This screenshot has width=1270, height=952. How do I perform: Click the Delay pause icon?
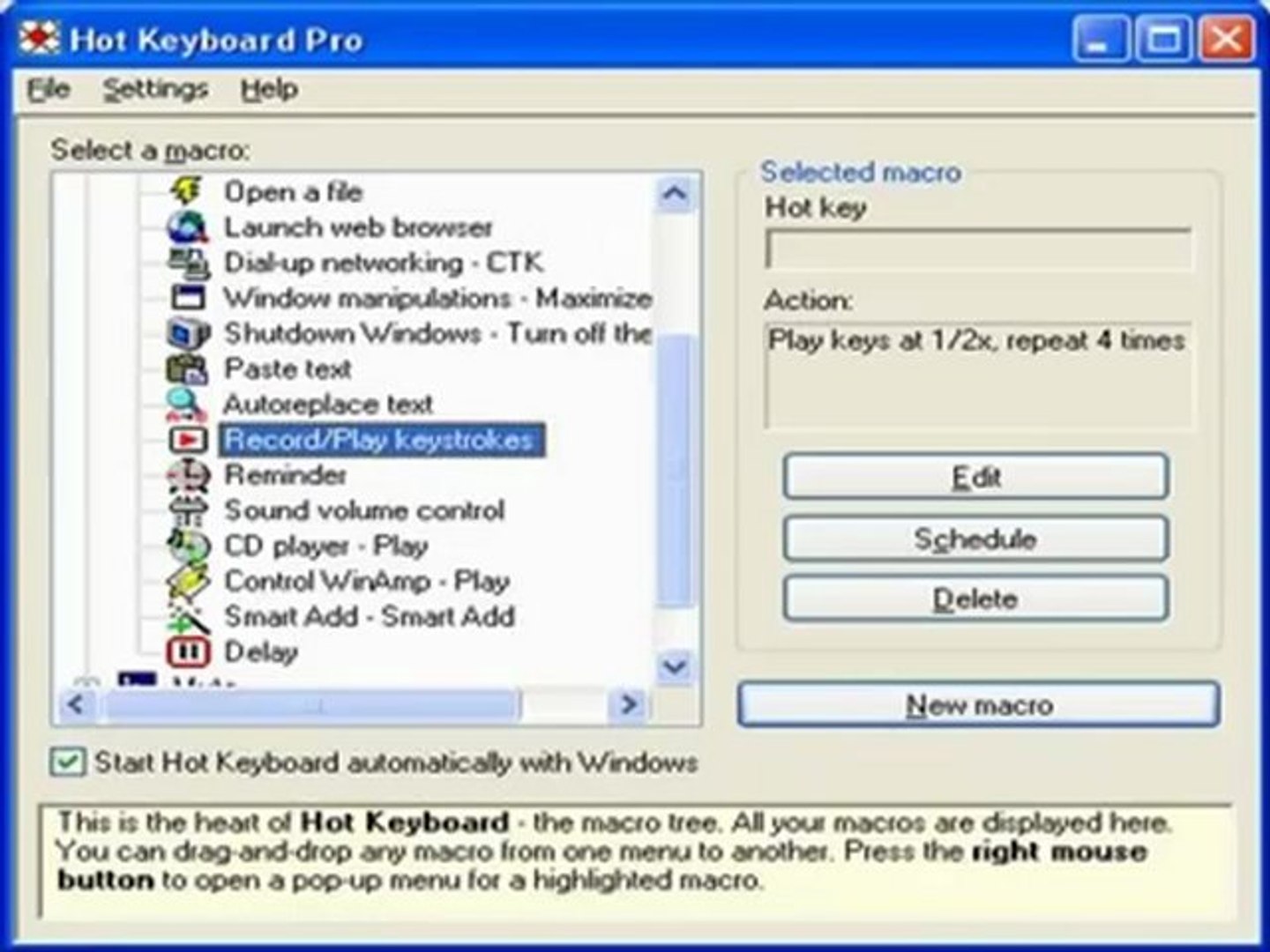(x=187, y=652)
